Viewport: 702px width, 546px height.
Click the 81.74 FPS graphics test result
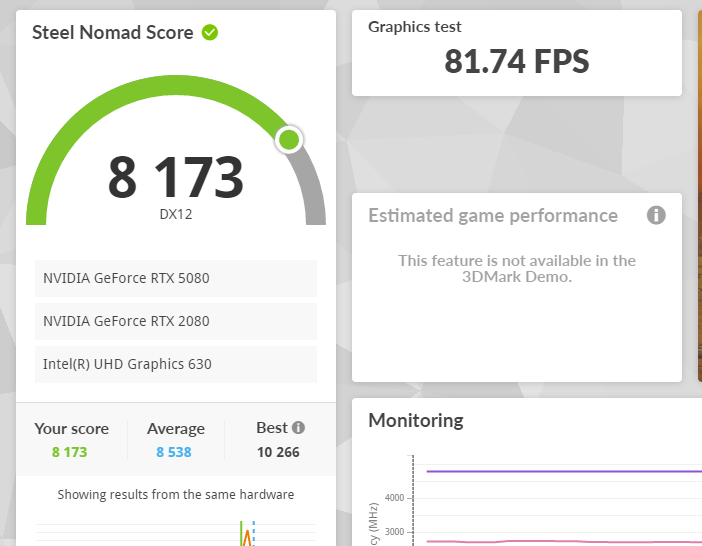[x=517, y=61]
